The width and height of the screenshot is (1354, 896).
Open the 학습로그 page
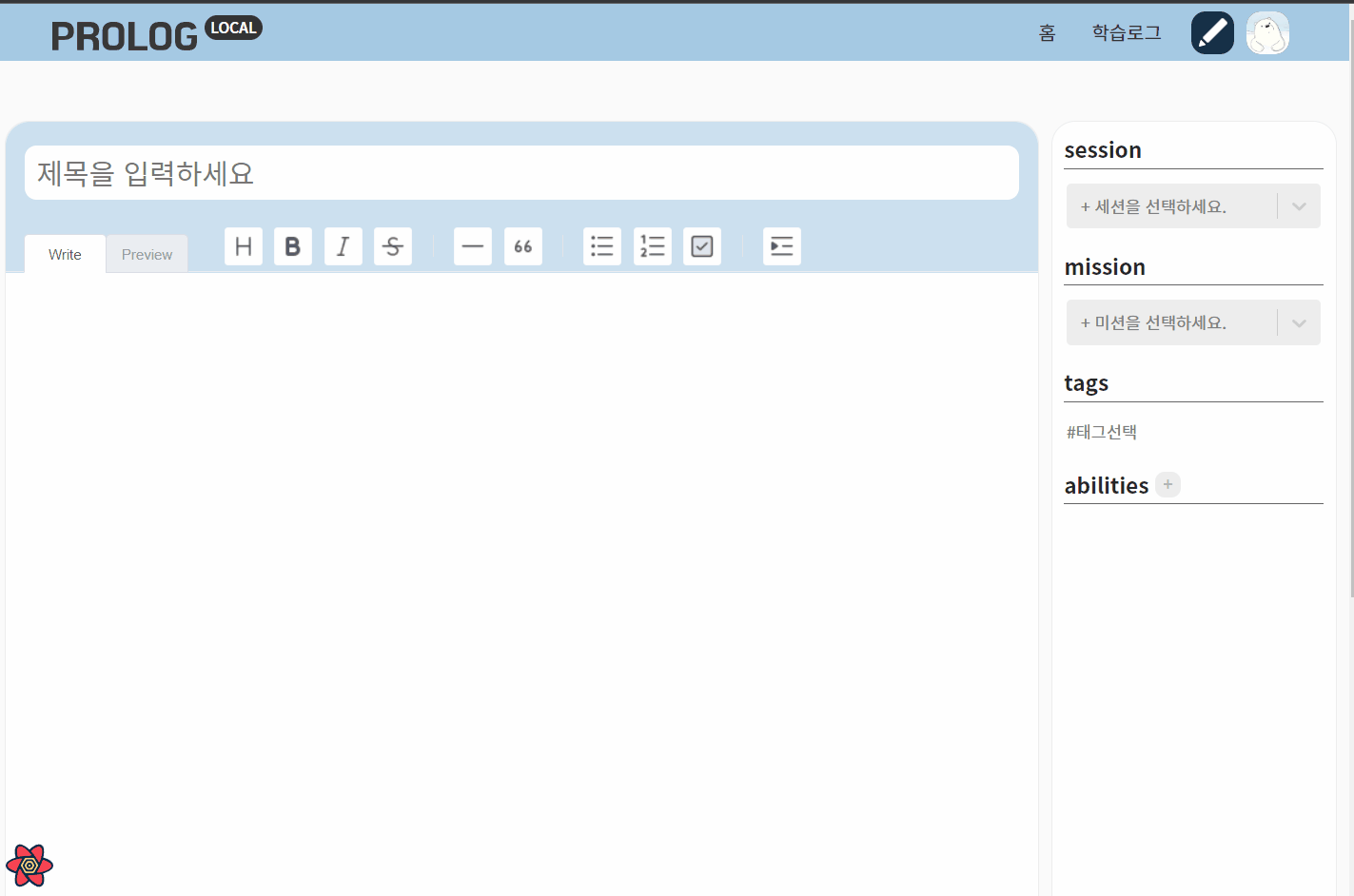tap(1127, 32)
